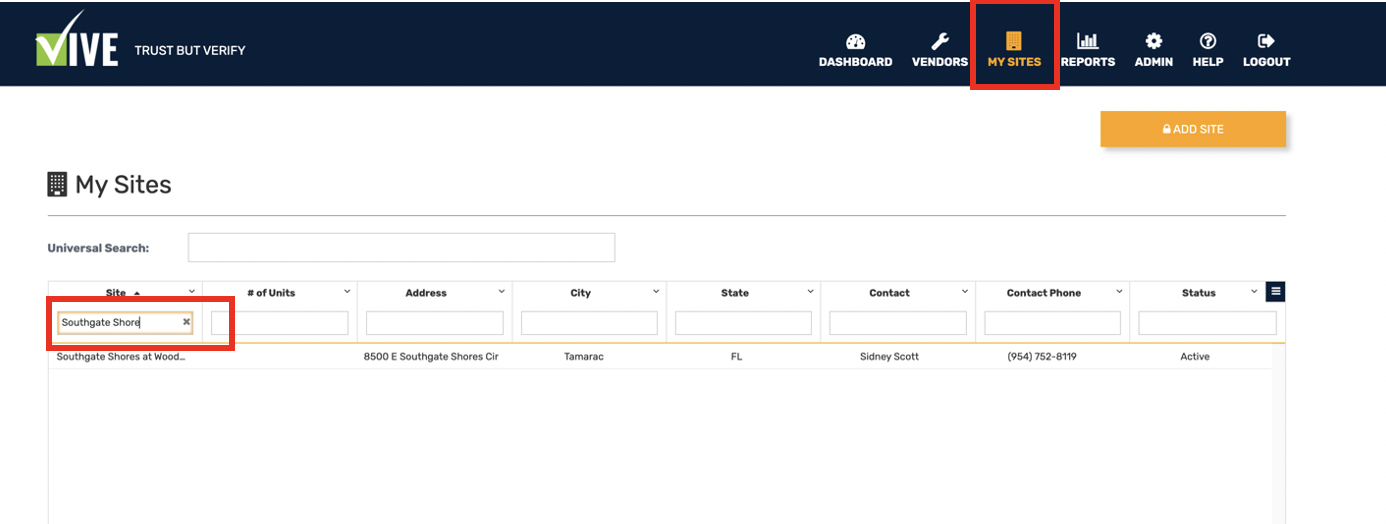Screen dimensions: 1386x524
Task: Open the Admin settings
Action: pos(1153,51)
